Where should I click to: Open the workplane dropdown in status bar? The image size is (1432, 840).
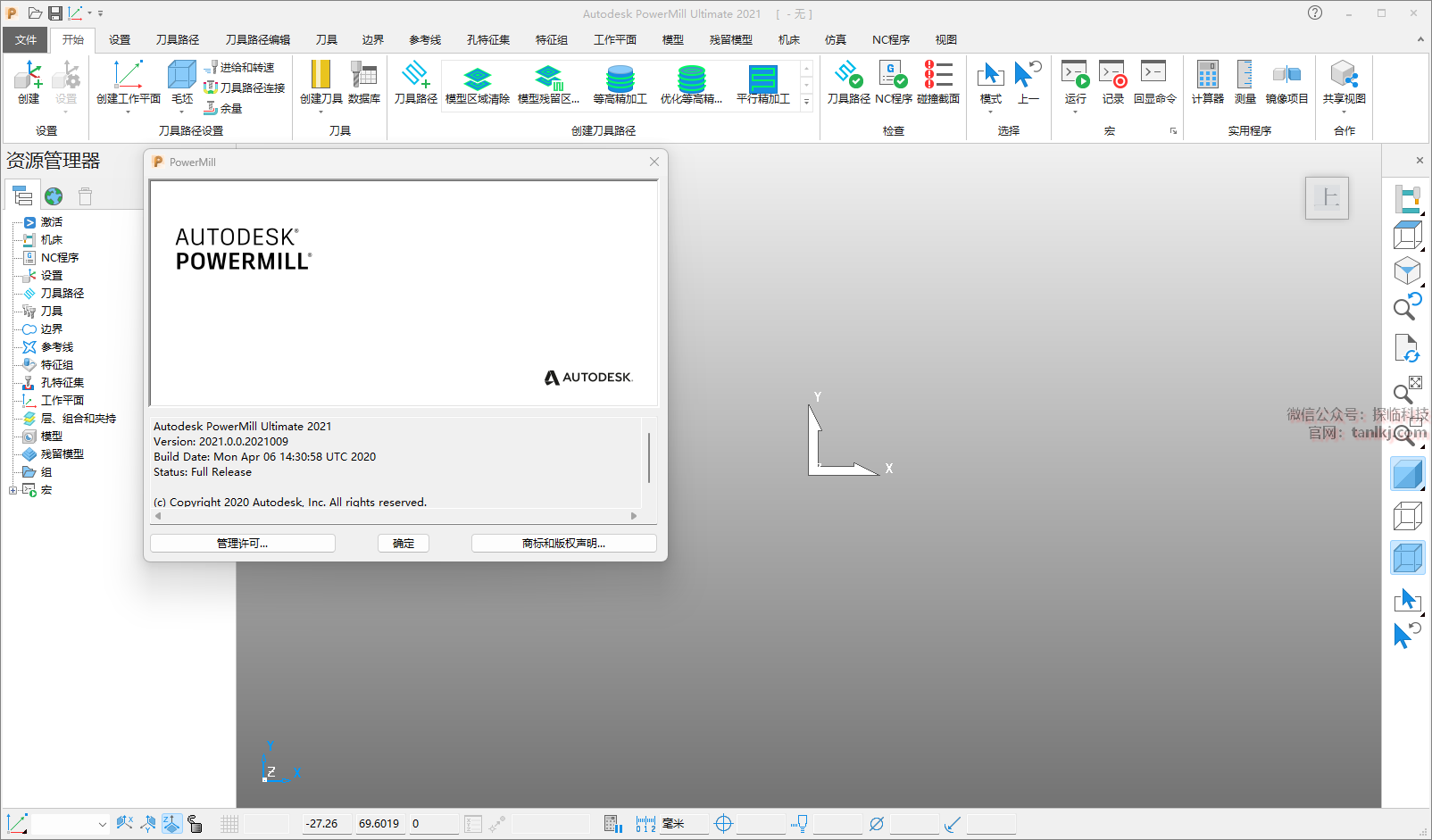(102, 824)
